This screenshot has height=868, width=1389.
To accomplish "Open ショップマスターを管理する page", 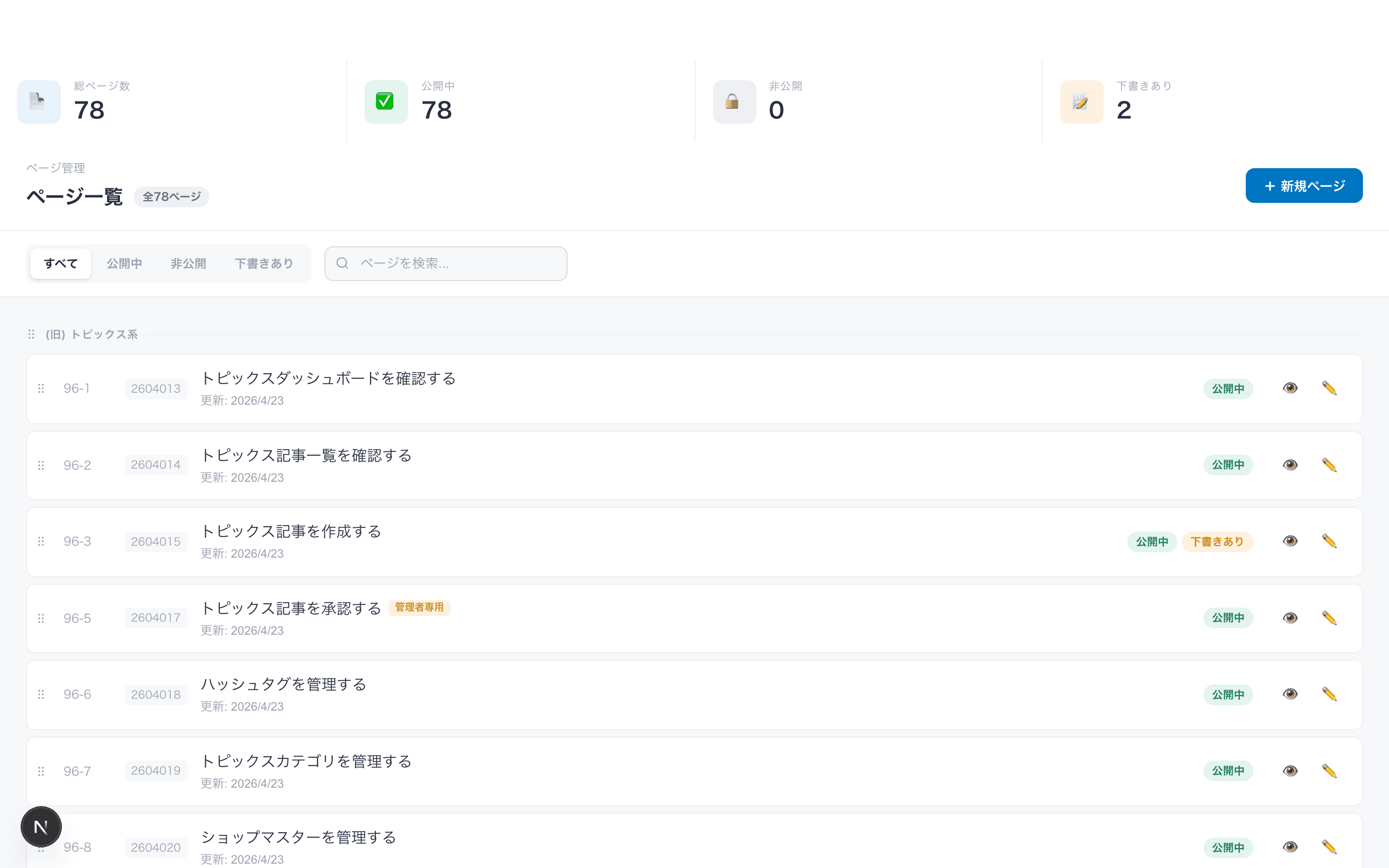I will 298,837.
